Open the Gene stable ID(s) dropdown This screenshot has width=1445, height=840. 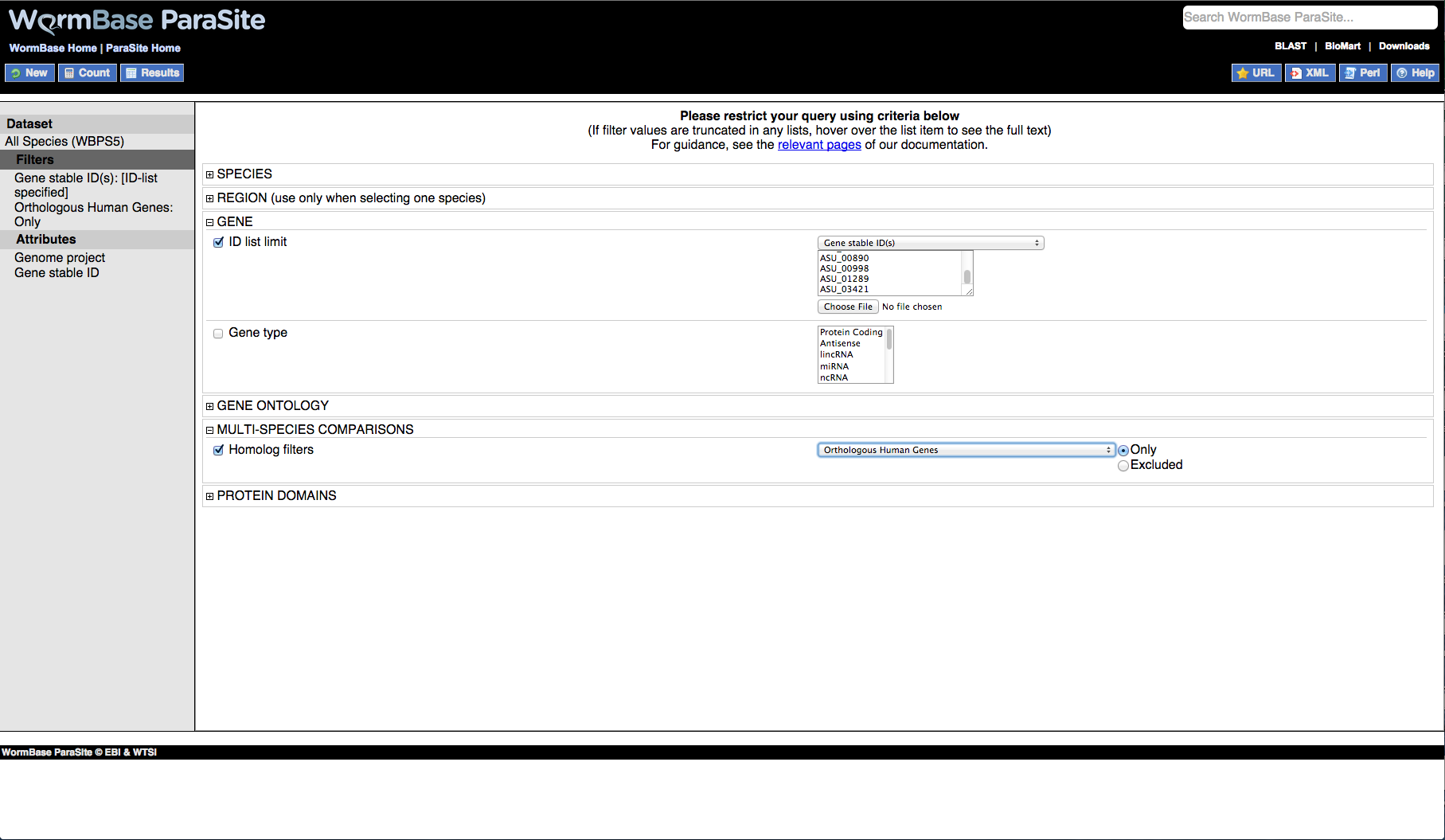click(x=930, y=243)
